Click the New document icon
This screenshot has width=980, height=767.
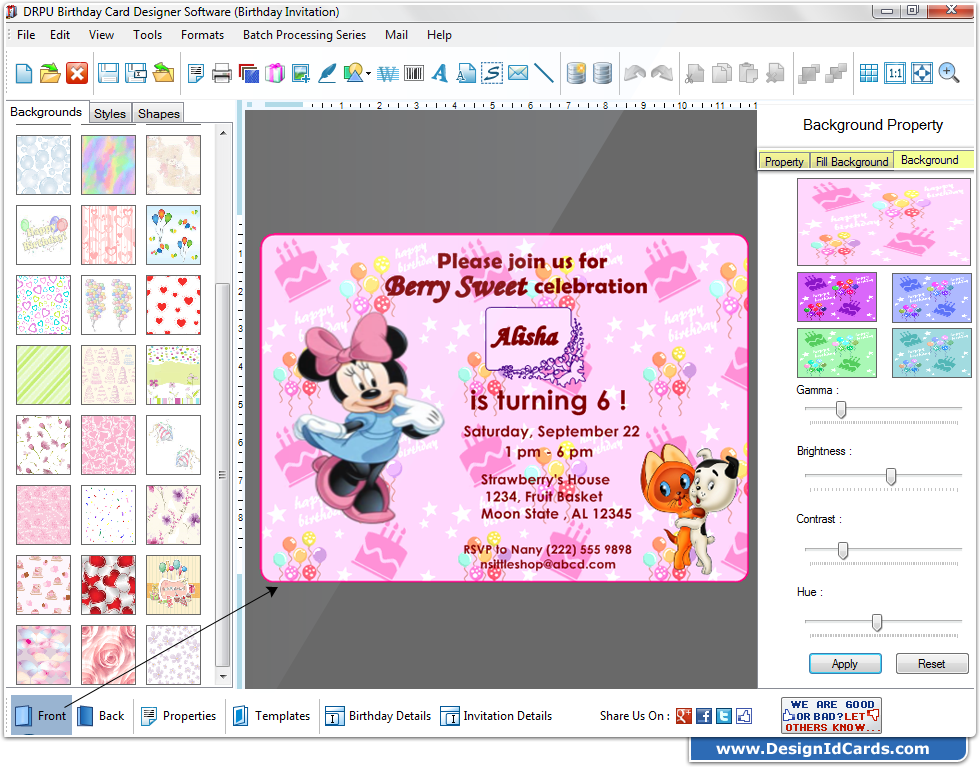pos(23,73)
